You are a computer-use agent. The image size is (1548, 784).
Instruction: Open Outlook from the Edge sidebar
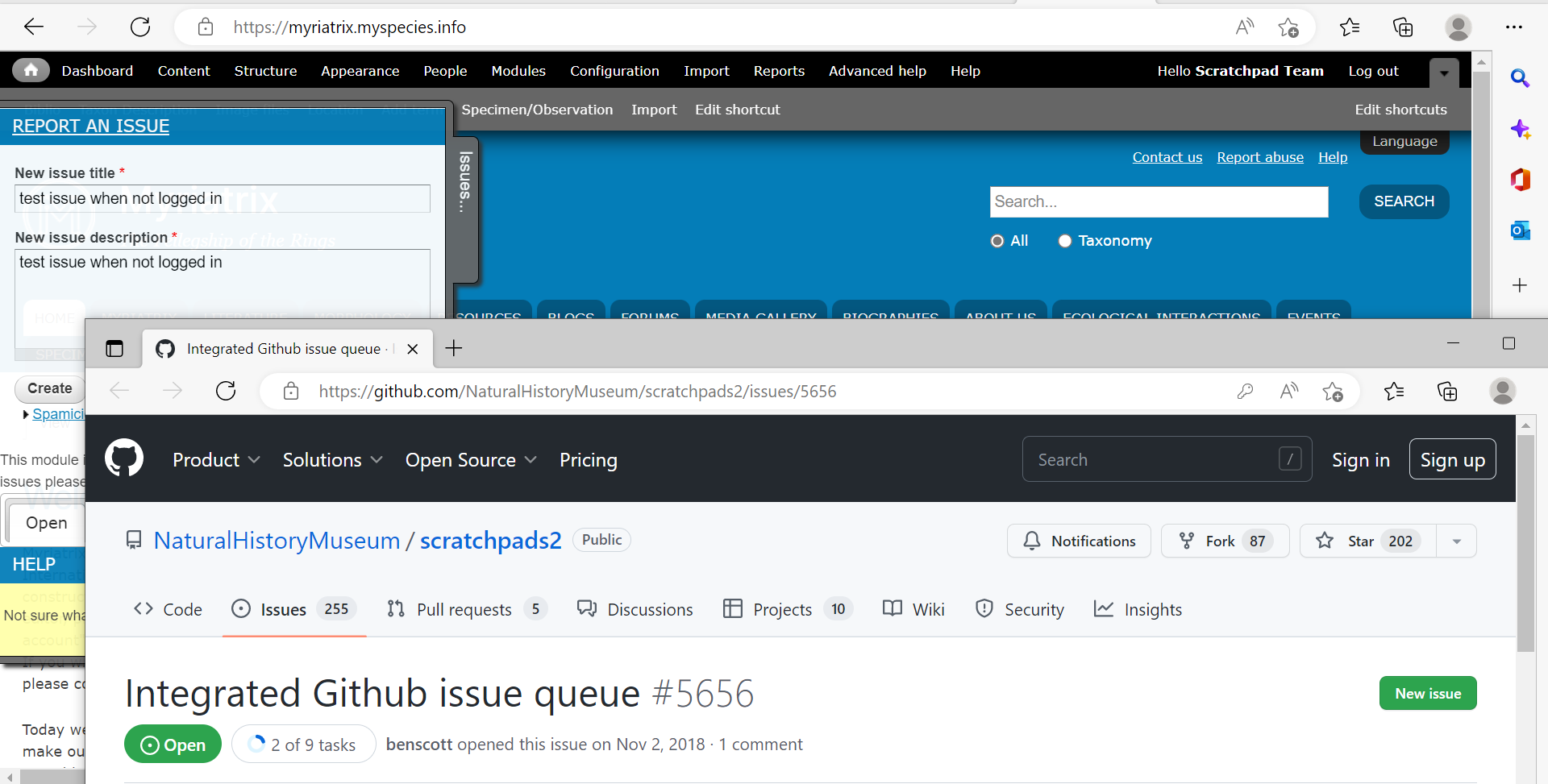coord(1521,230)
